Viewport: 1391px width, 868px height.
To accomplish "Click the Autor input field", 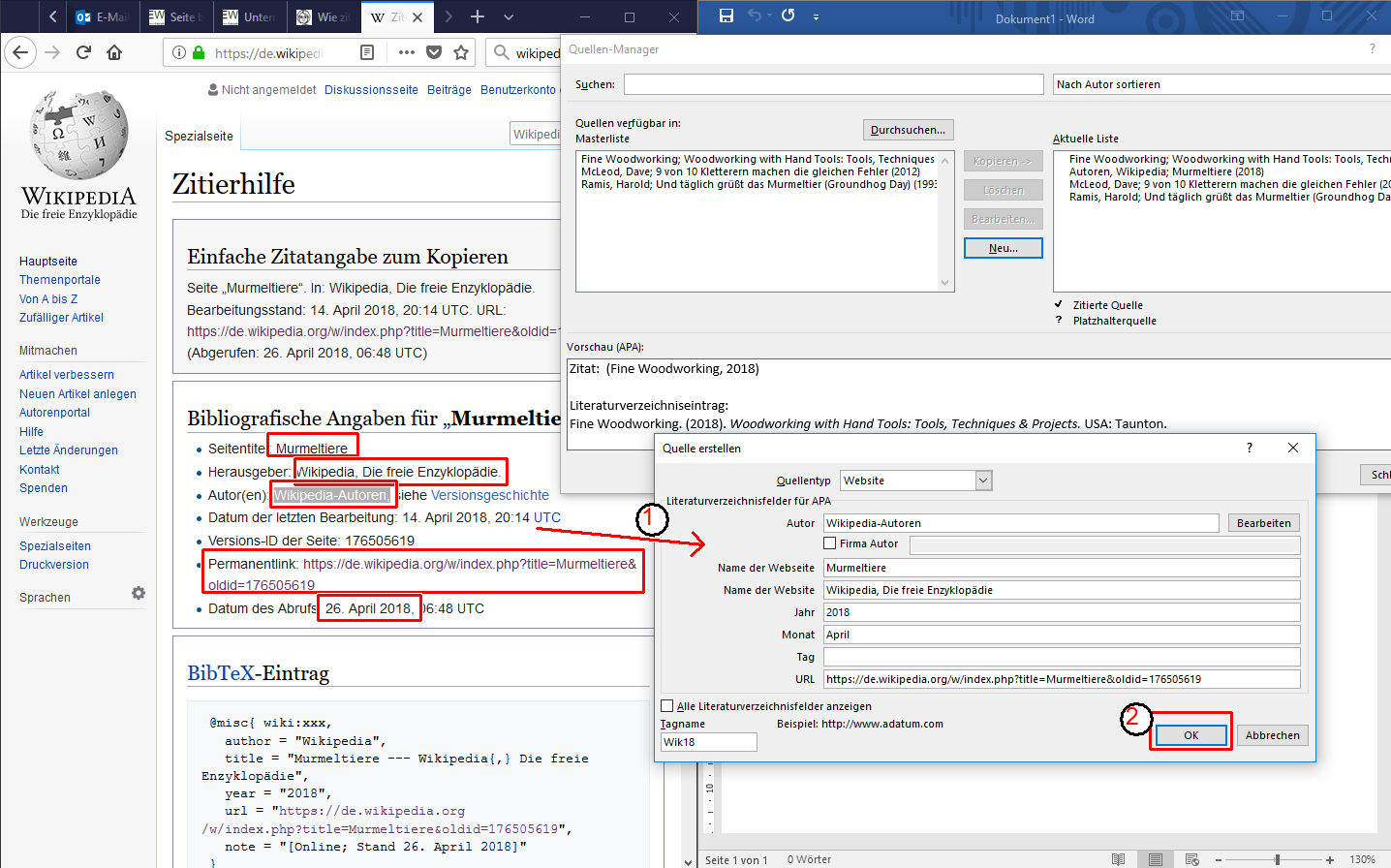I will pos(1021,523).
